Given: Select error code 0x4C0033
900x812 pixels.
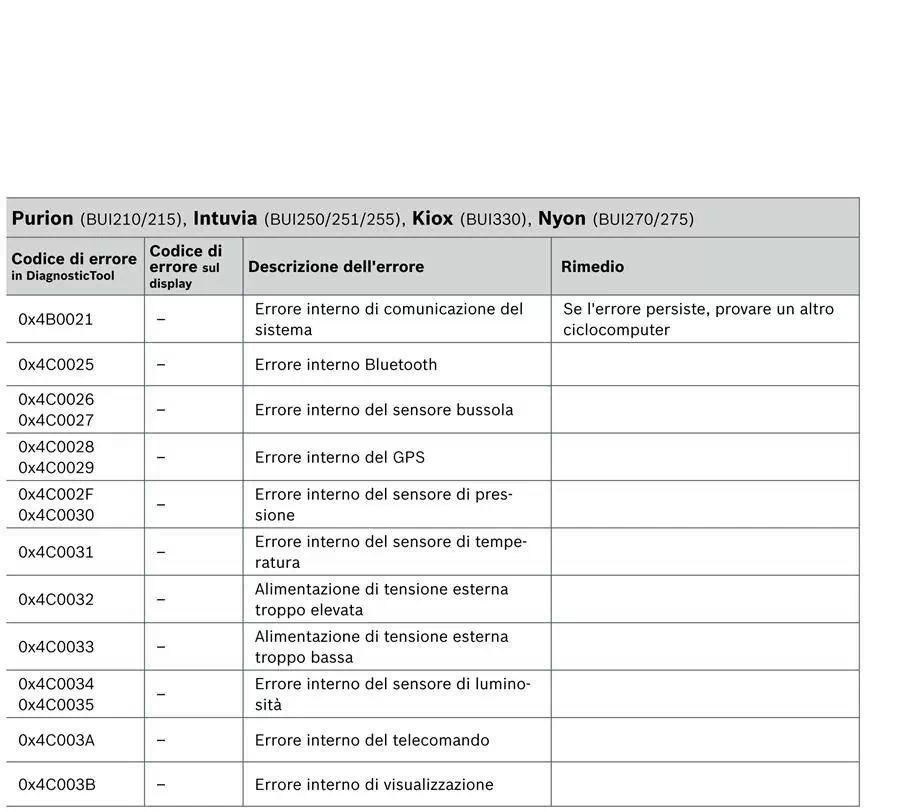Looking at the screenshot, I should (x=56, y=647).
